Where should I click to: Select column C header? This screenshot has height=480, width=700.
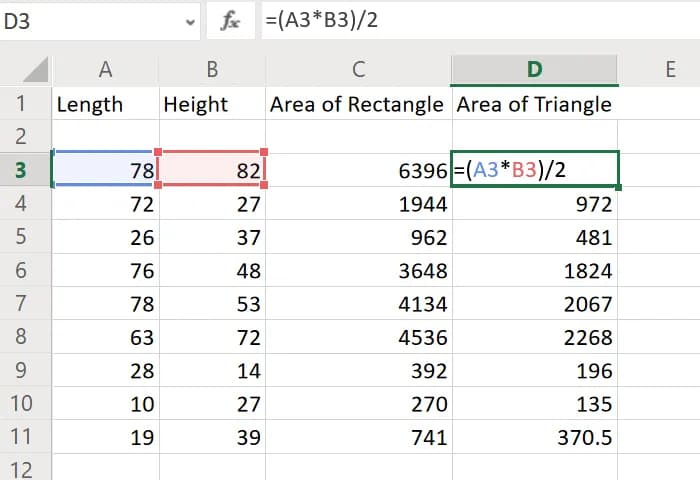(358, 69)
